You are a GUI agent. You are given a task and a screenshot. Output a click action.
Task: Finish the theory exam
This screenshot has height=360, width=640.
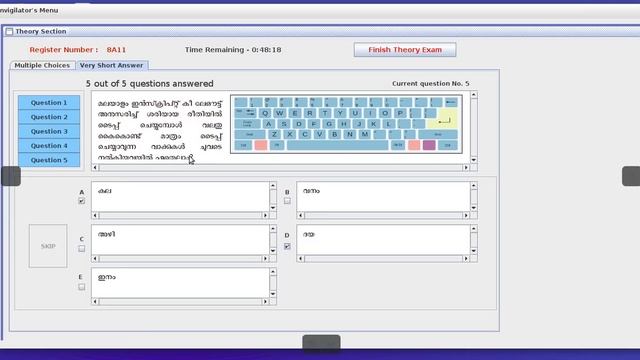pyautogui.click(x=405, y=50)
